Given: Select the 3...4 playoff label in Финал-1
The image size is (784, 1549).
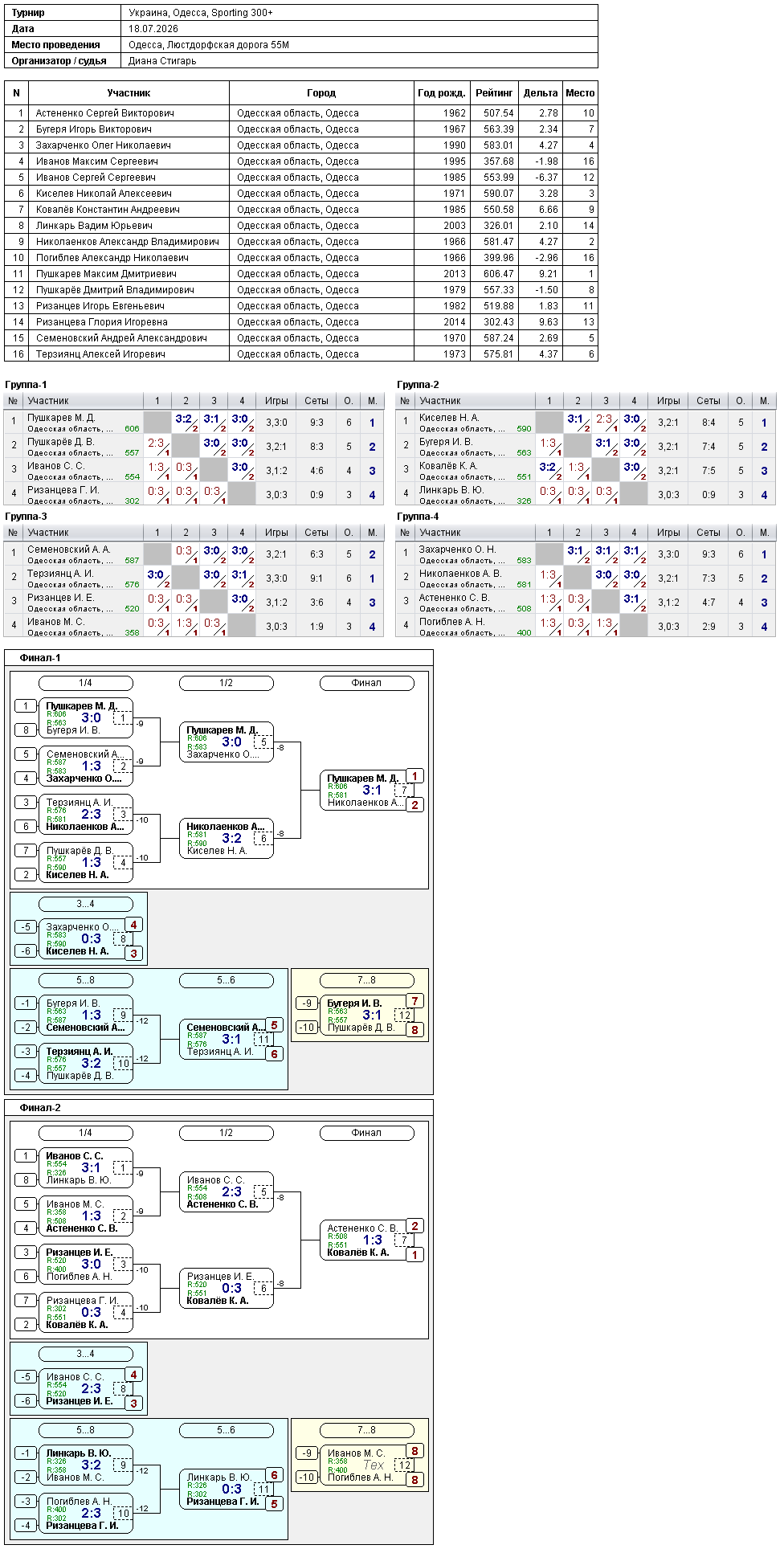Looking at the screenshot, I should pos(85,904).
